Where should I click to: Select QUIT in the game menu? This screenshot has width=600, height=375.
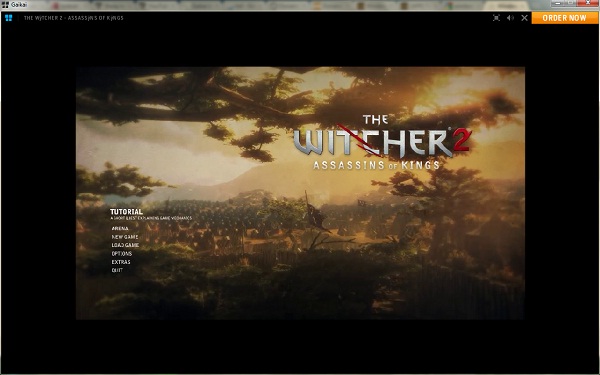[117, 270]
